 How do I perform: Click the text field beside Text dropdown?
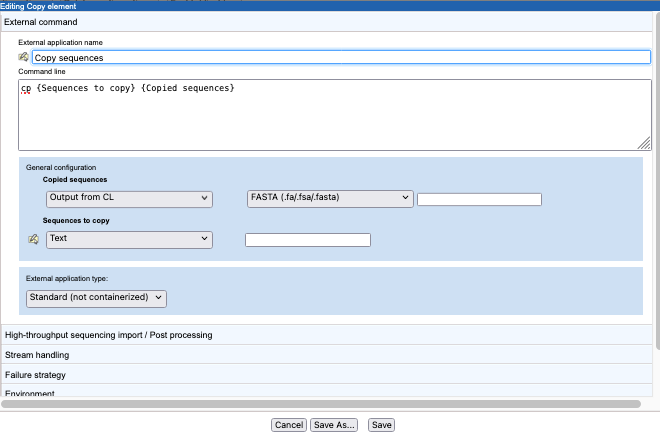[308, 240]
